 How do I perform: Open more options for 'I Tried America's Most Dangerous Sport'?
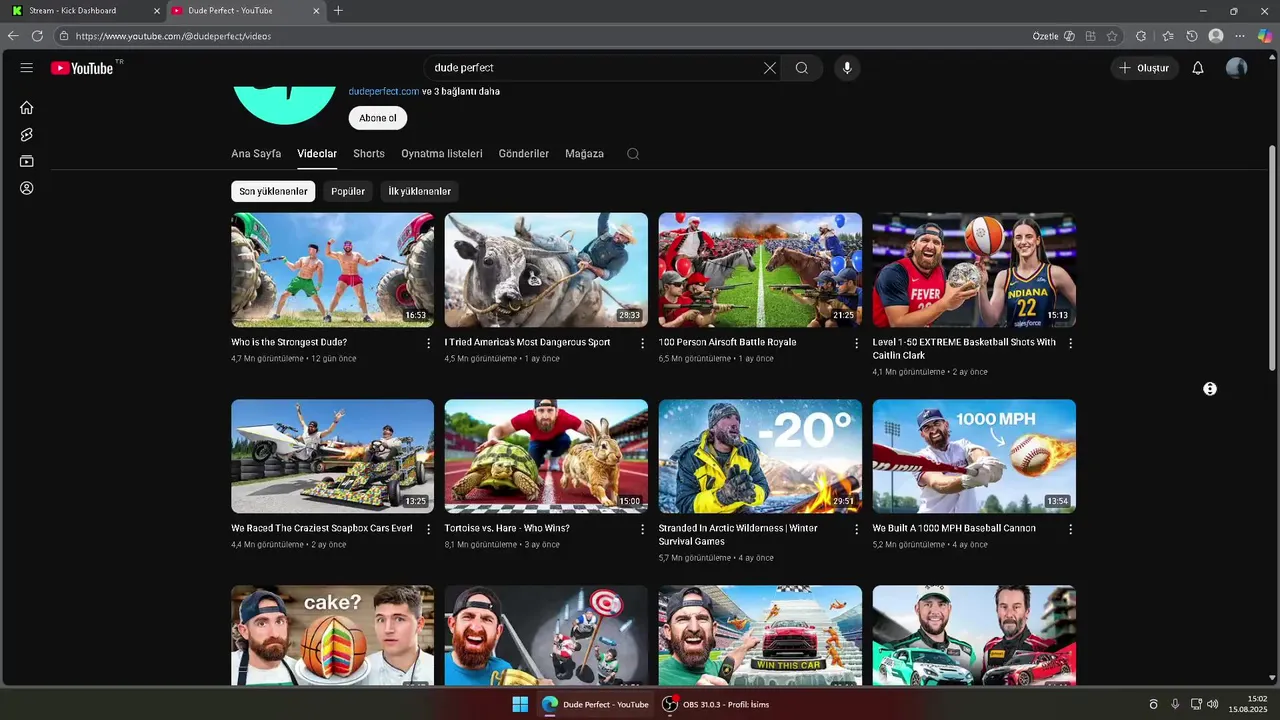tap(643, 343)
